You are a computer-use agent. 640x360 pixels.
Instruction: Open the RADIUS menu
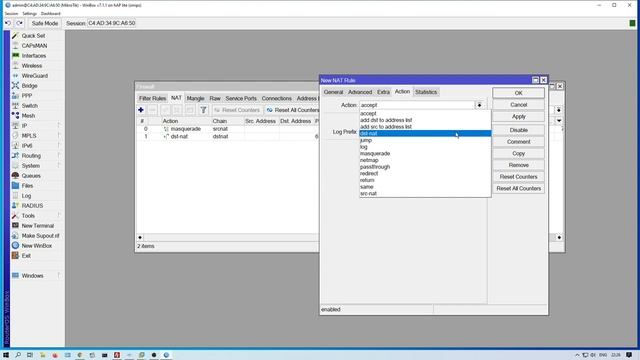tap(32, 206)
